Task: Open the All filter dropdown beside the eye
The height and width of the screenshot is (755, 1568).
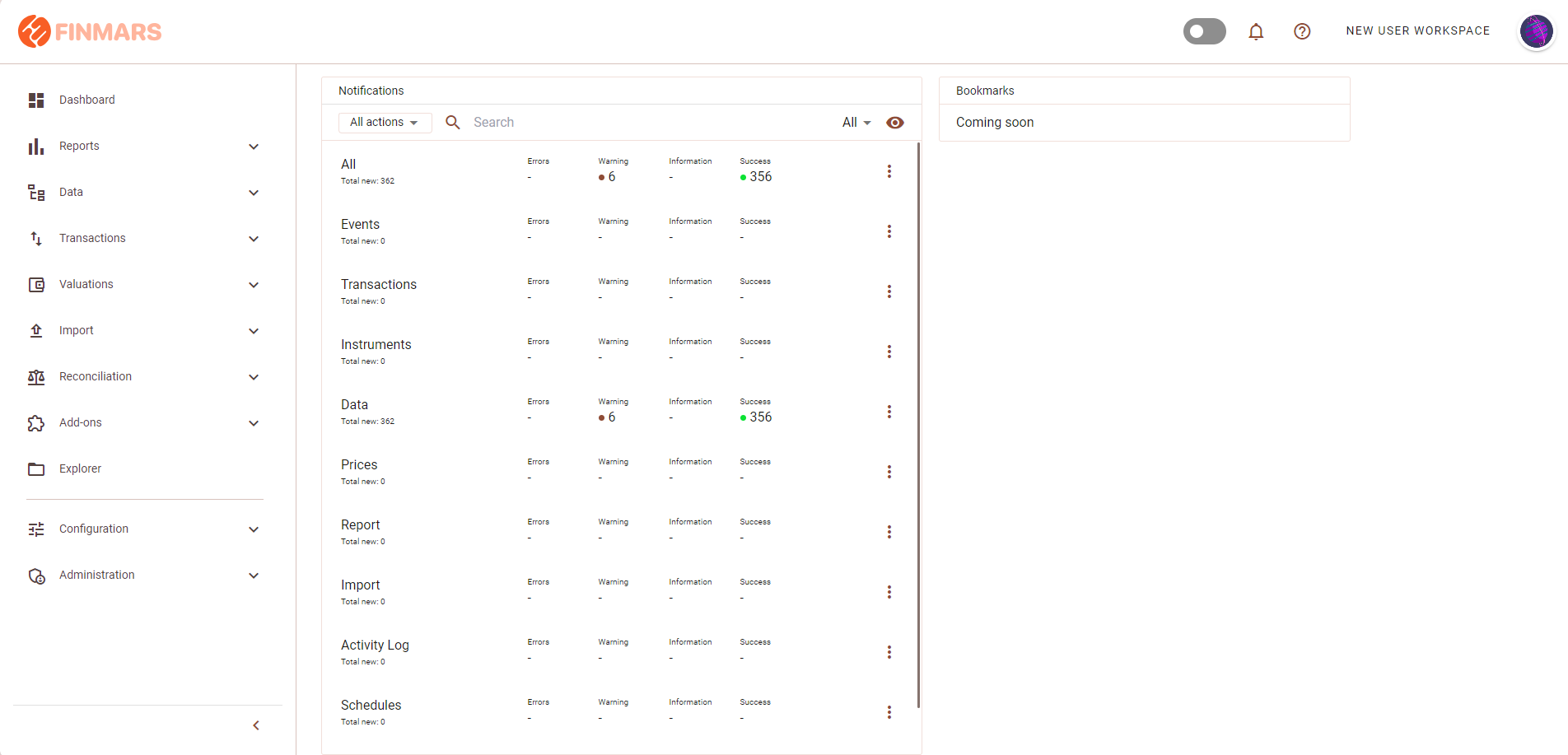Action: (x=856, y=123)
